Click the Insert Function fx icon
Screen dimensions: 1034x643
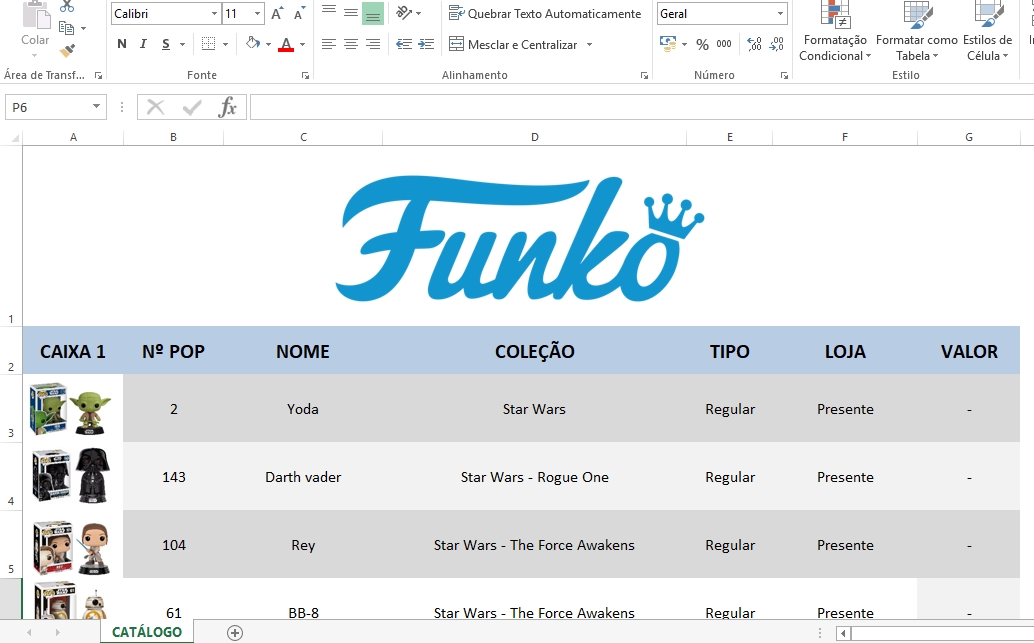click(x=228, y=107)
